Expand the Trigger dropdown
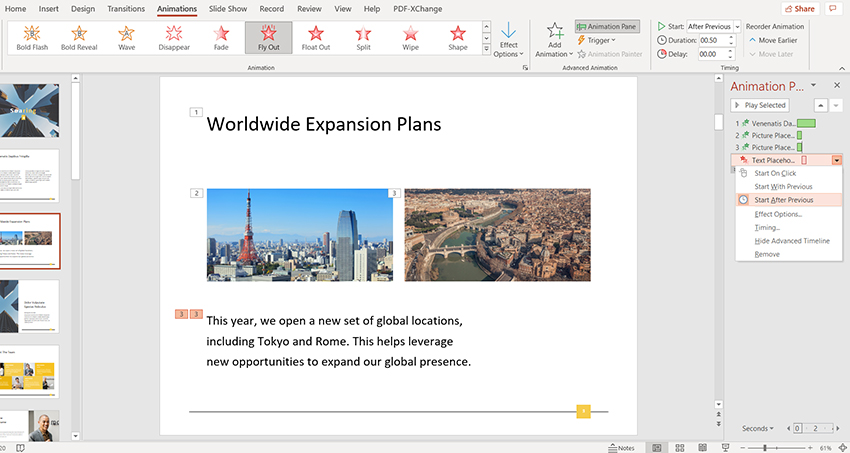 coord(597,40)
